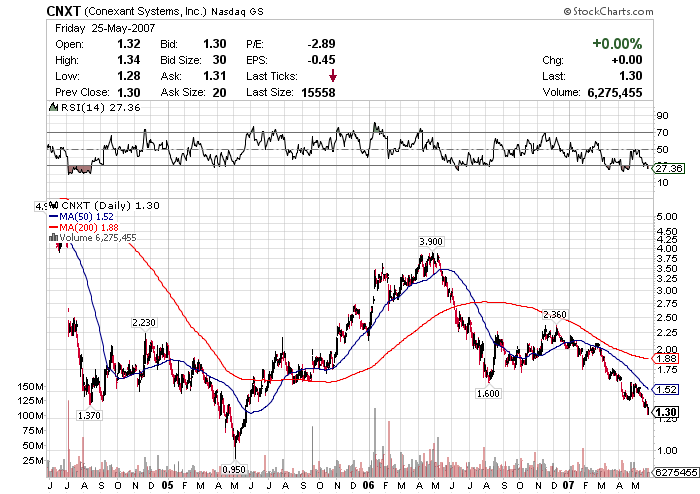700x494 pixels.
Task: Click the EPS value -0.45
Action: (321, 60)
